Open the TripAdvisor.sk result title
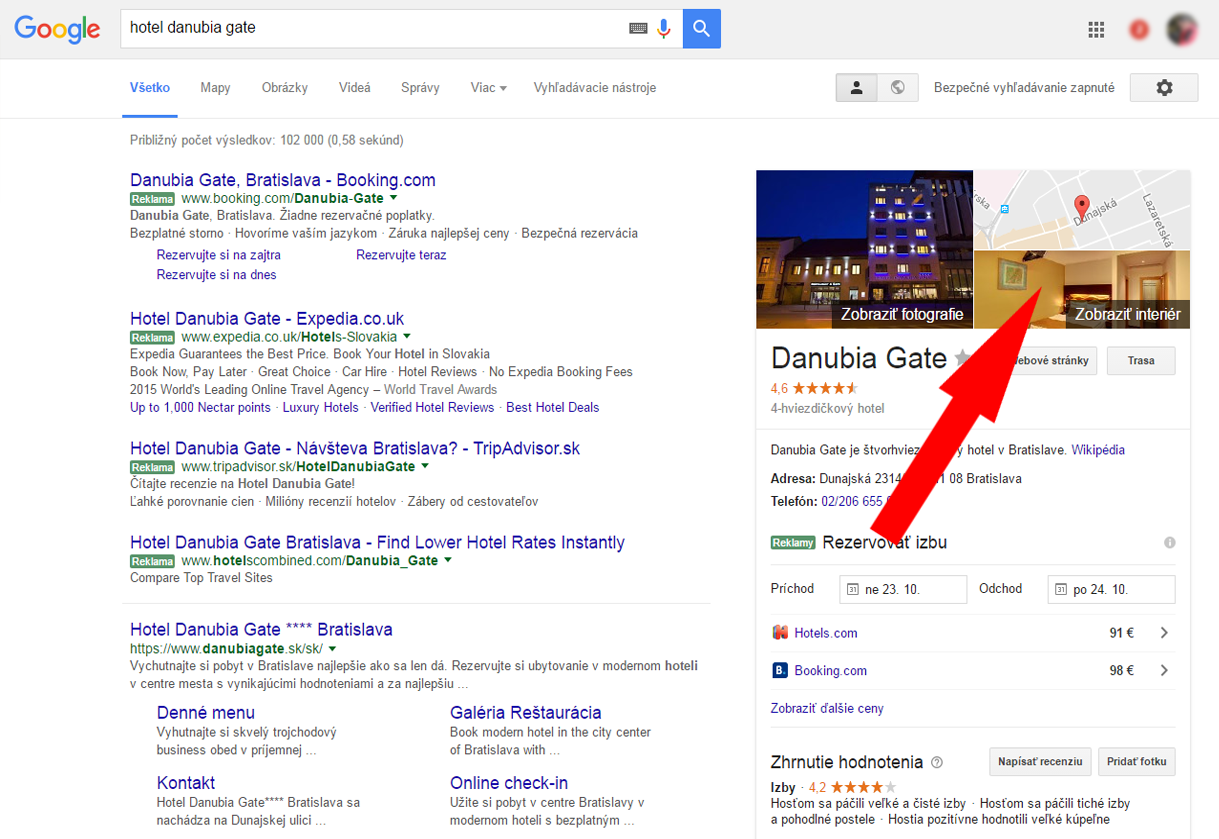Image resolution: width=1219 pixels, height=839 pixels. coord(355,448)
